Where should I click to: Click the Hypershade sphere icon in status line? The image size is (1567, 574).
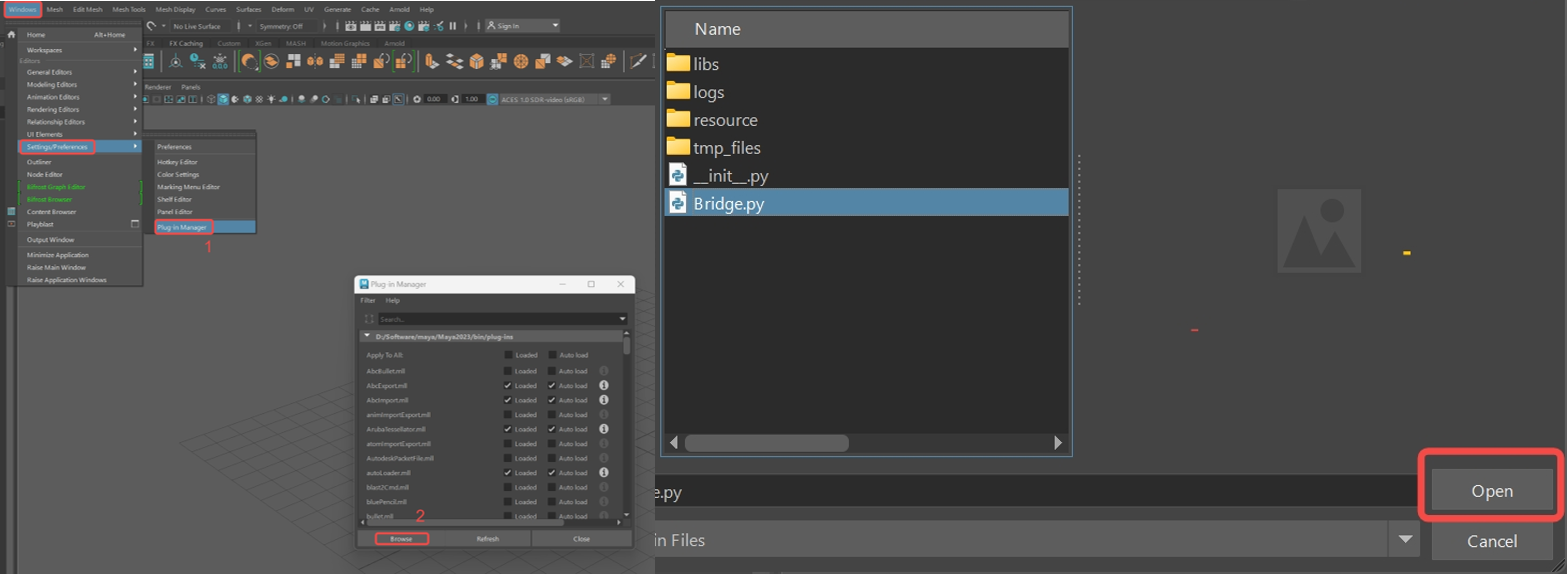tap(410, 26)
